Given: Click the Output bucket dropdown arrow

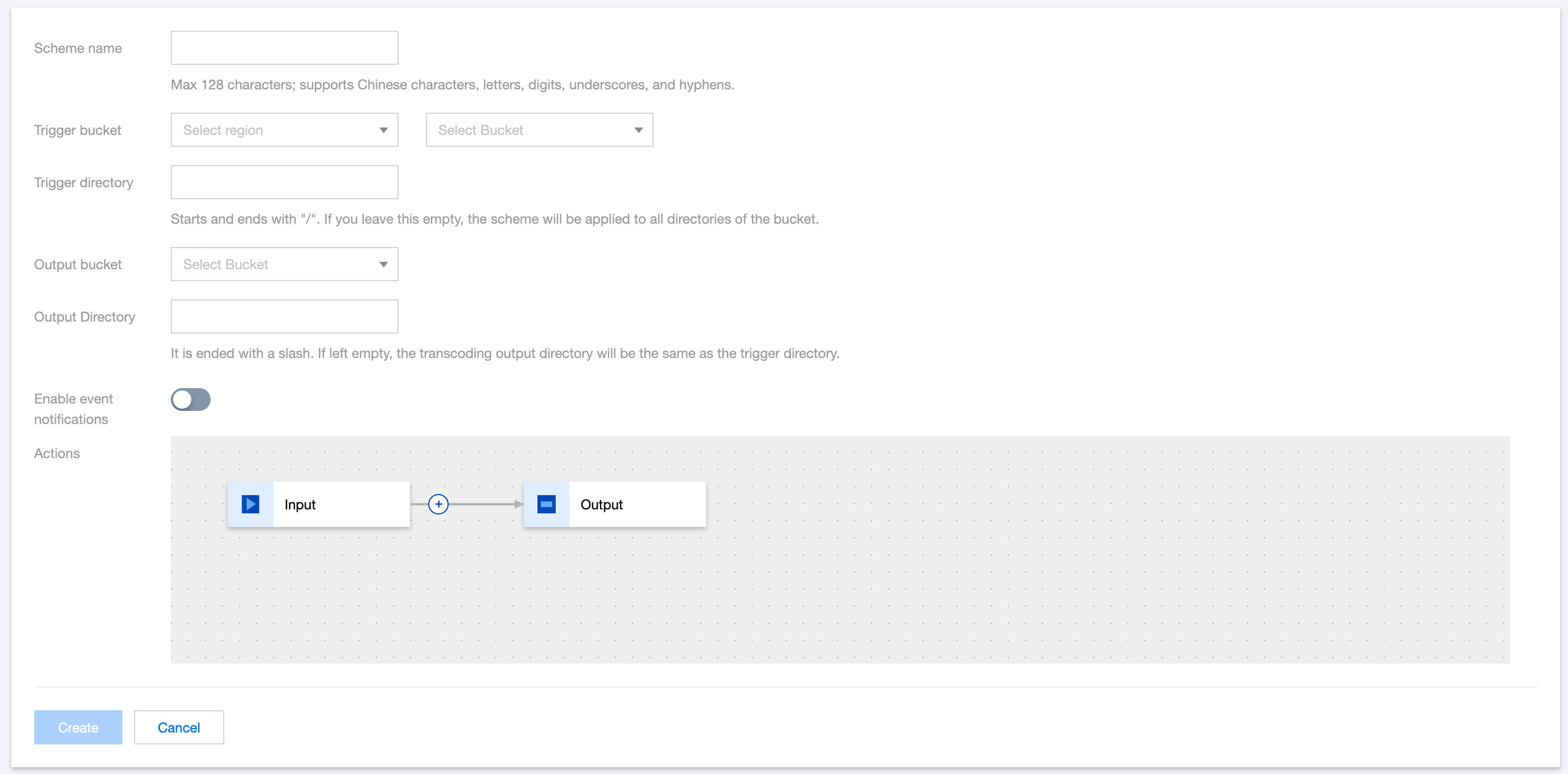Looking at the screenshot, I should click(384, 264).
